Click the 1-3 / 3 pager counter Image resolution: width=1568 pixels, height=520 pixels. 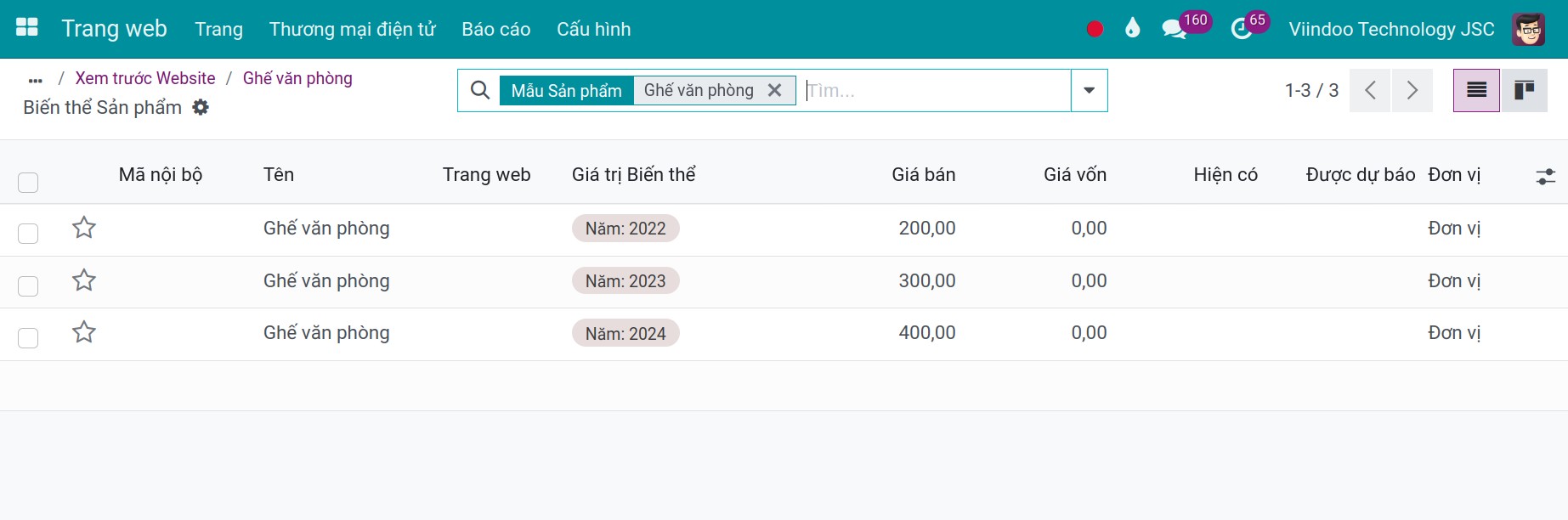click(1311, 90)
